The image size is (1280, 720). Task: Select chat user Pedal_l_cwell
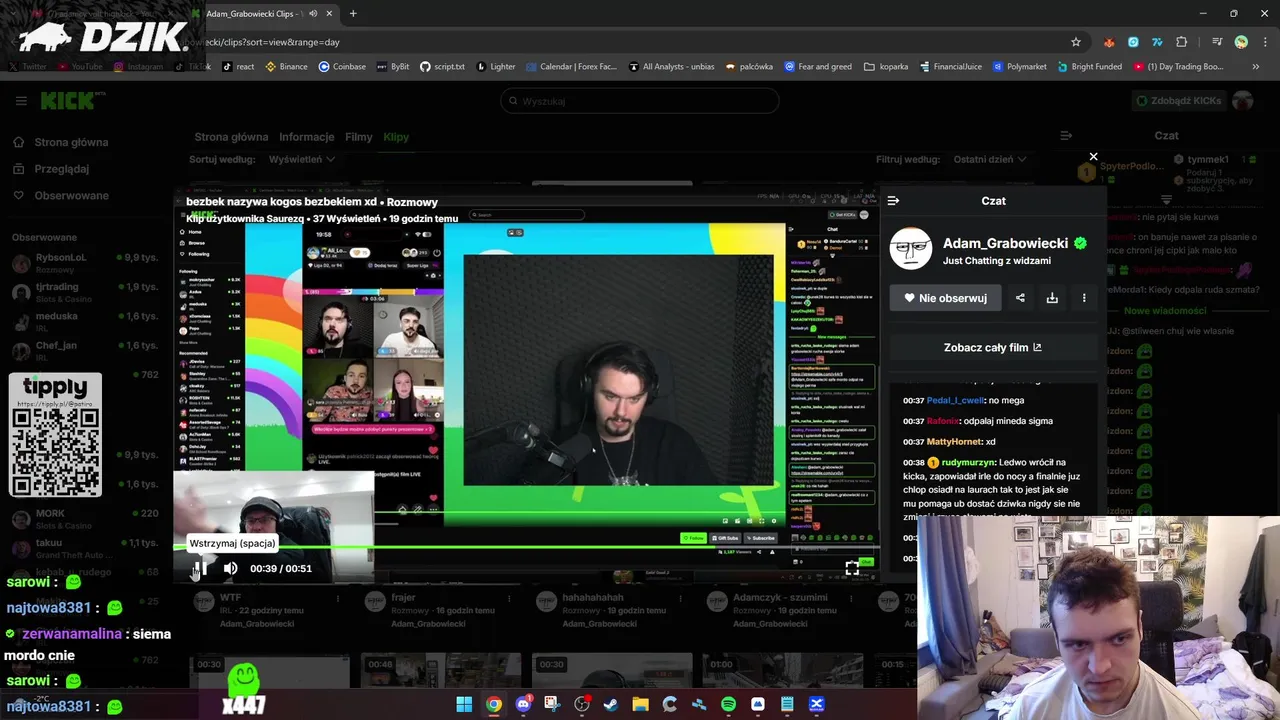click(955, 400)
